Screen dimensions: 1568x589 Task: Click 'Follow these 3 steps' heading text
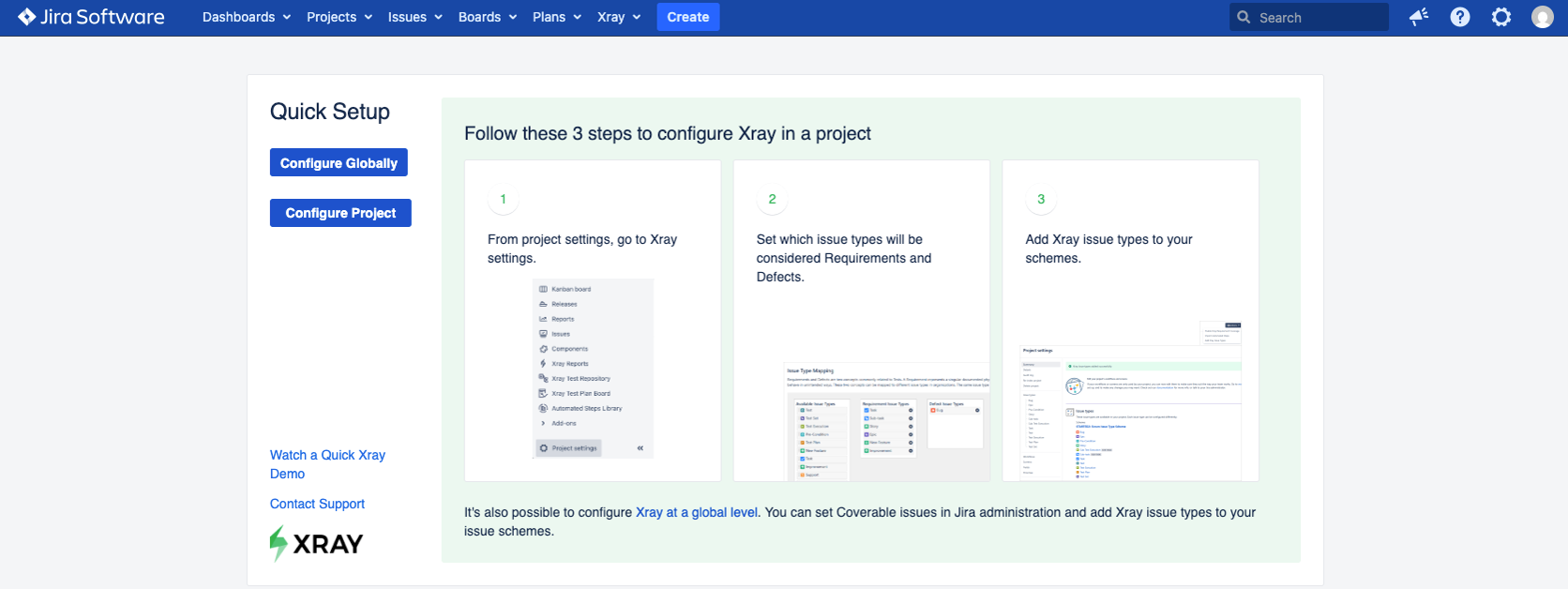click(x=668, y=133)
